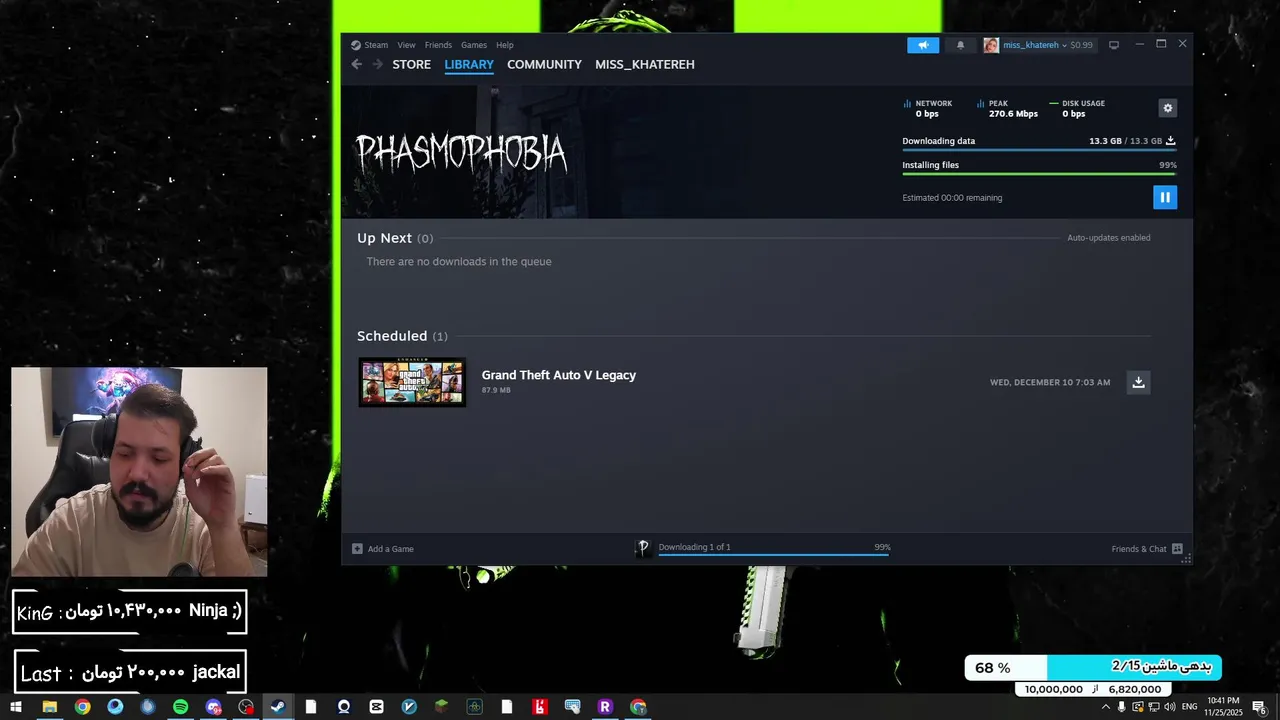The height and width of the screenshot is (720, 1280).
Task: Click Steam taskbar icon
Action: pos(278,707)
